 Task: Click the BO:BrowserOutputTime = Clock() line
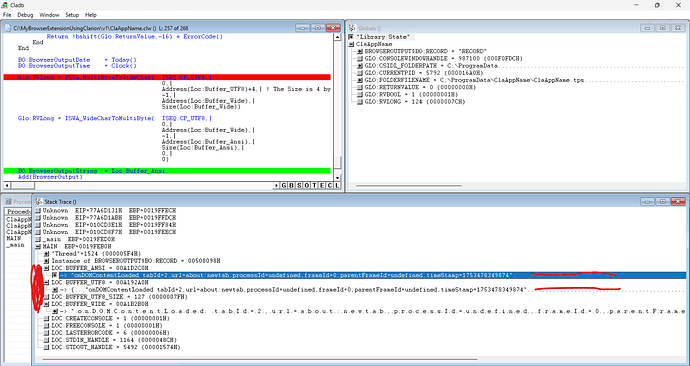coord(77,66)
